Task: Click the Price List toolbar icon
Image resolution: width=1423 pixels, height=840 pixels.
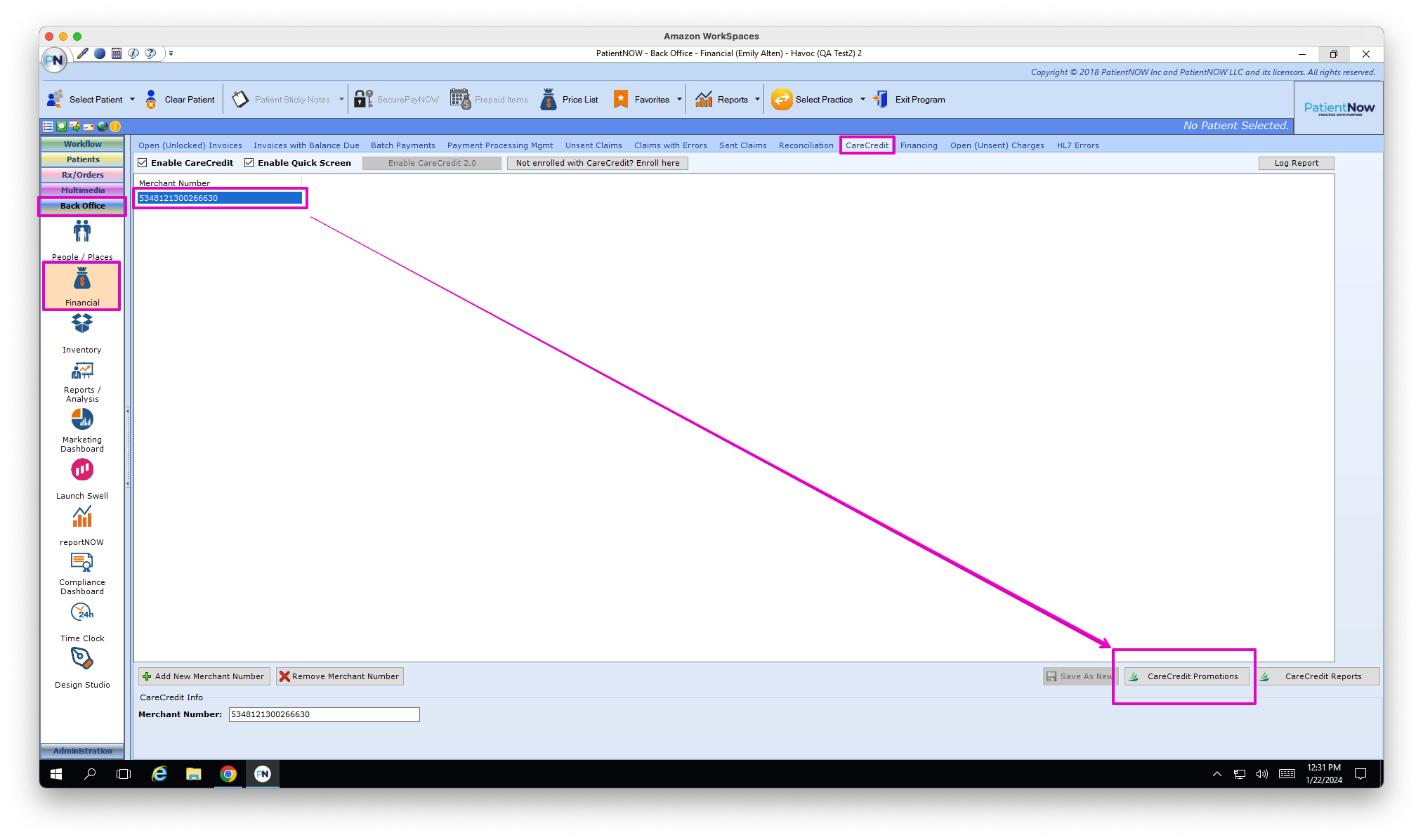Action: click(x=549, y=100)
